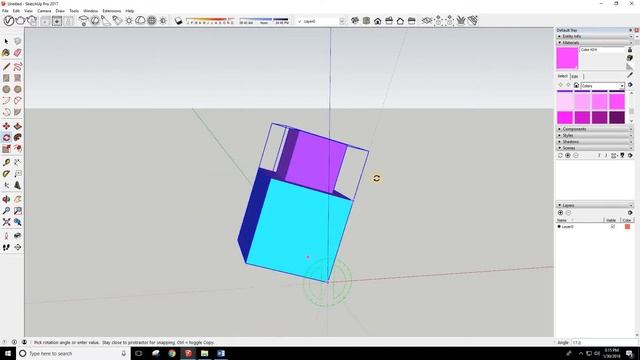640x360 pixels.
Task: Toggle Show/Hide Shadows button
Action: click(x=178, y=20)
